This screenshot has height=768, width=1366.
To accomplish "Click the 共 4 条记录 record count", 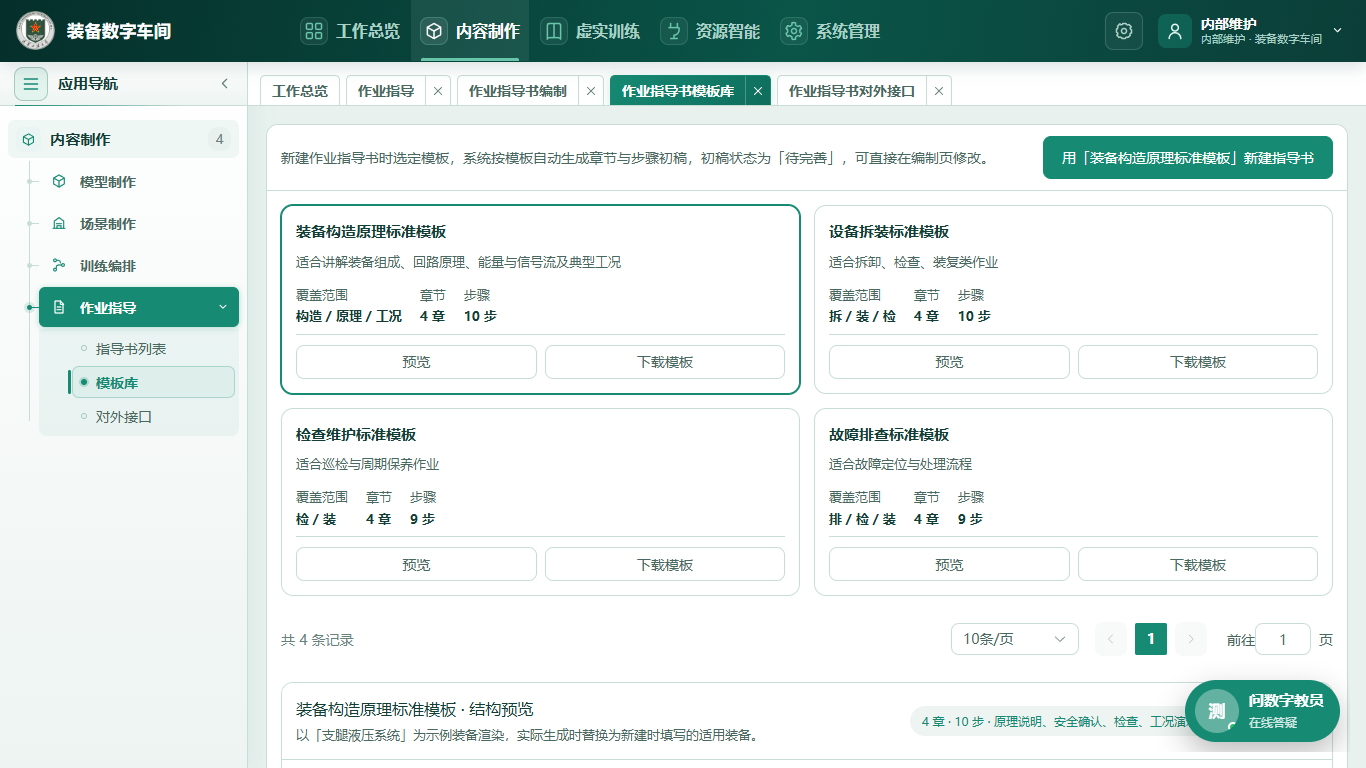I will click(x=317, y=640).
